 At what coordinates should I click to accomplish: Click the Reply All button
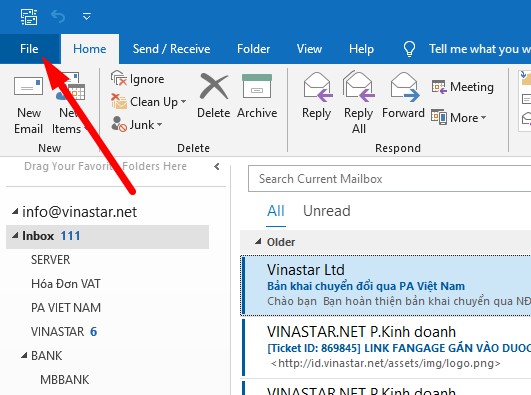pos(359,103)
